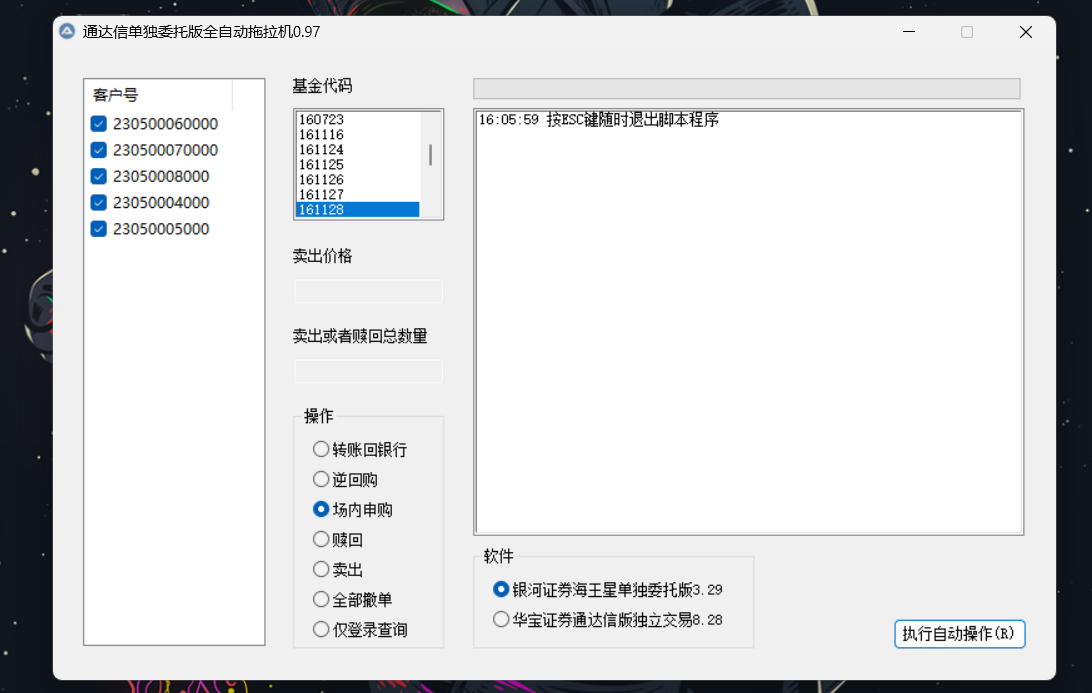The height and width of the screenshot is (693, 1092).
Task: Minimize the 拖拉机 window
Action: pyautogui.click(x=909, y=32)
